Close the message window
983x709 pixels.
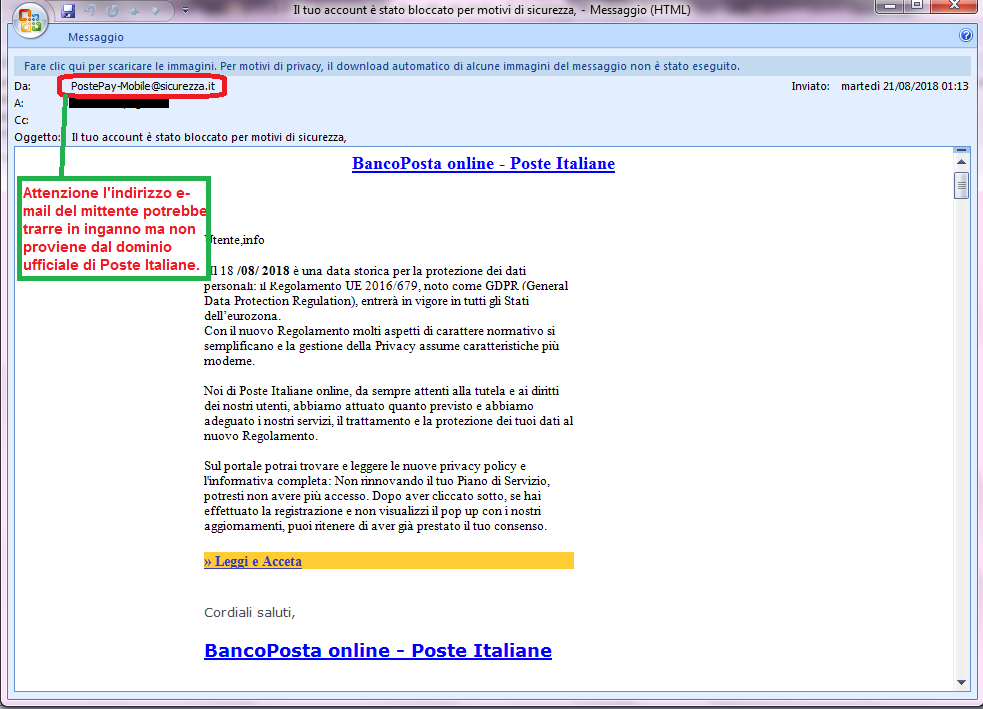point(954,6)
